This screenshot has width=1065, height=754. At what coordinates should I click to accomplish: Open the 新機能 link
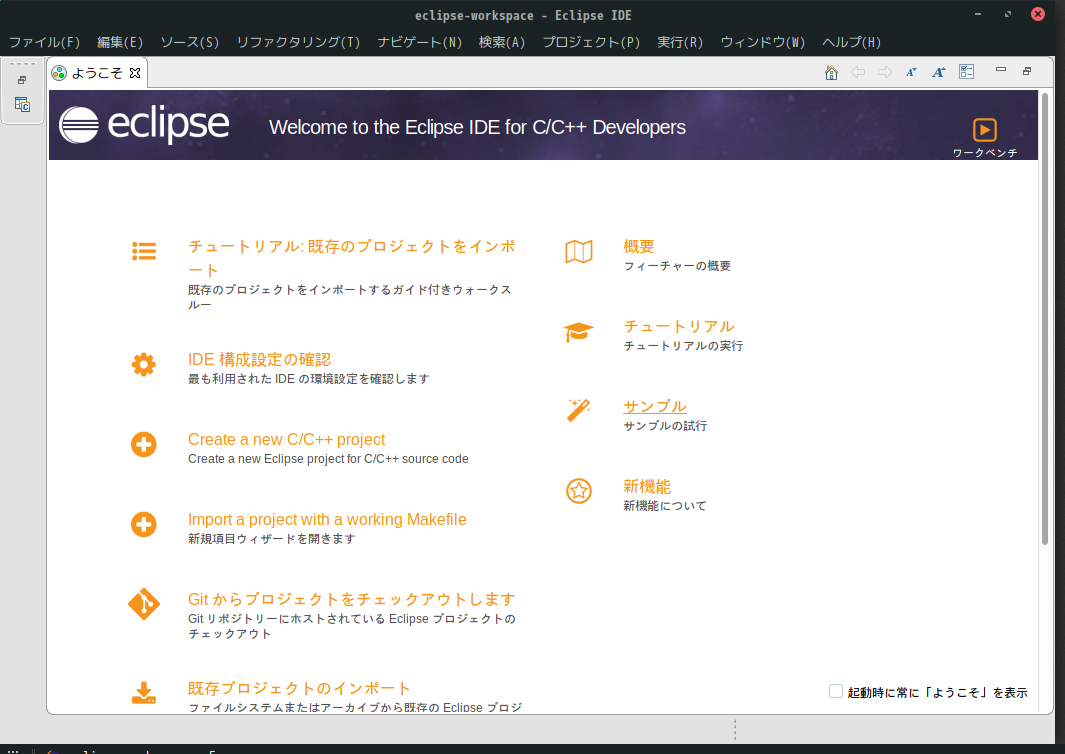647,486
